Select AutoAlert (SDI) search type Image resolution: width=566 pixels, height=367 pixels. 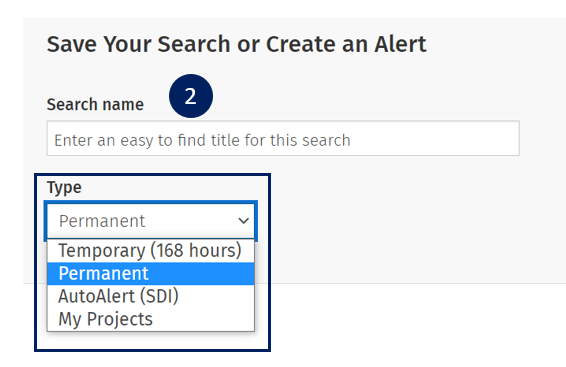(x=151, y=296)
